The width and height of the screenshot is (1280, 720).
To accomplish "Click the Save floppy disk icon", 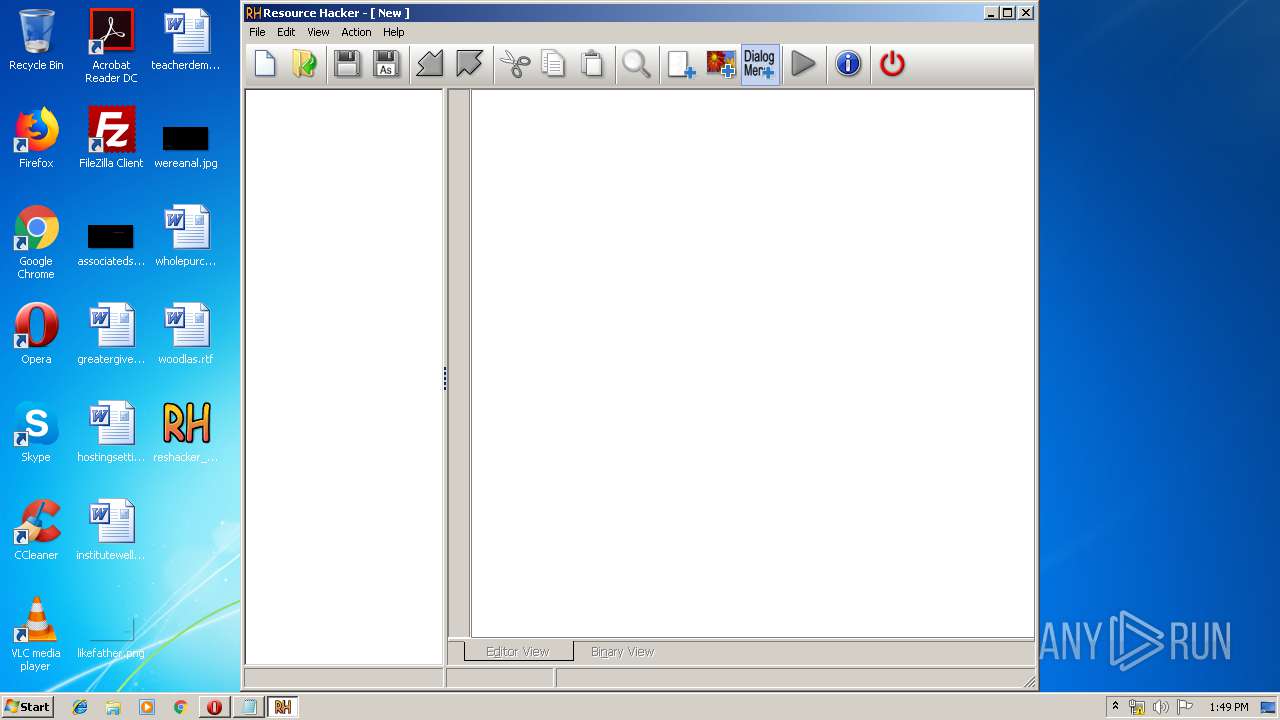I will (x=347, y=64).
